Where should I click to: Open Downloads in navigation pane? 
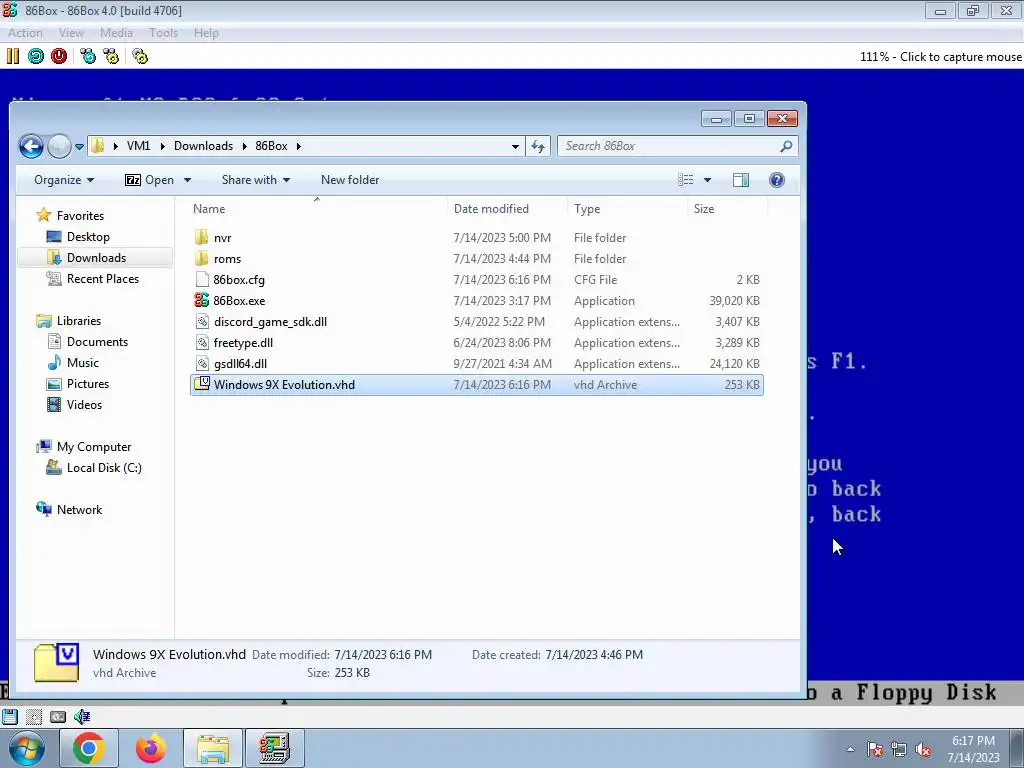click(96, 257)
